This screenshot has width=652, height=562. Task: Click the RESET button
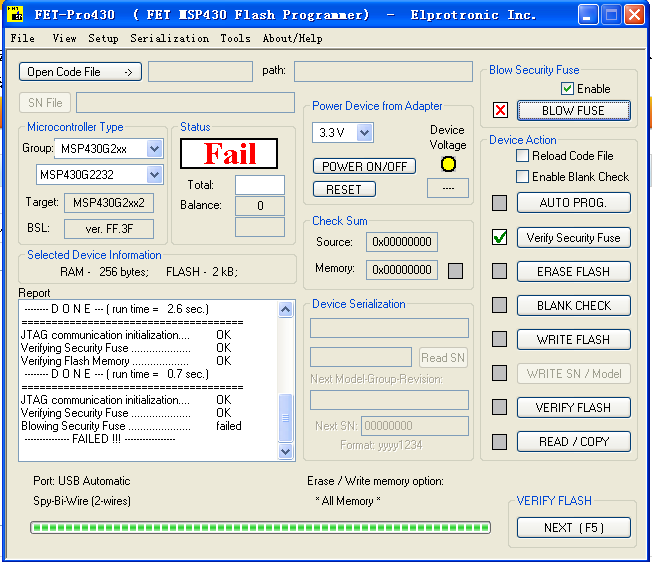[x=344, y=190]
